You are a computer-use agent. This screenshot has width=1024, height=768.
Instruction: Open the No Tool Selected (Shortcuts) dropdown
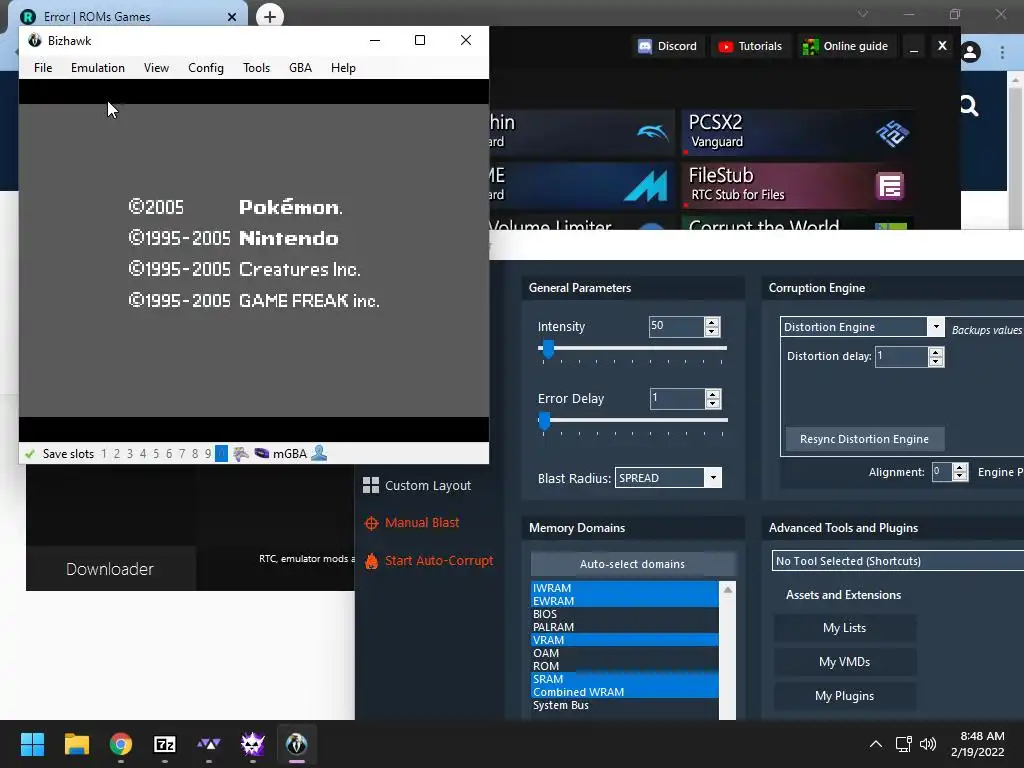pyautogui.click(x=897, y=561)
